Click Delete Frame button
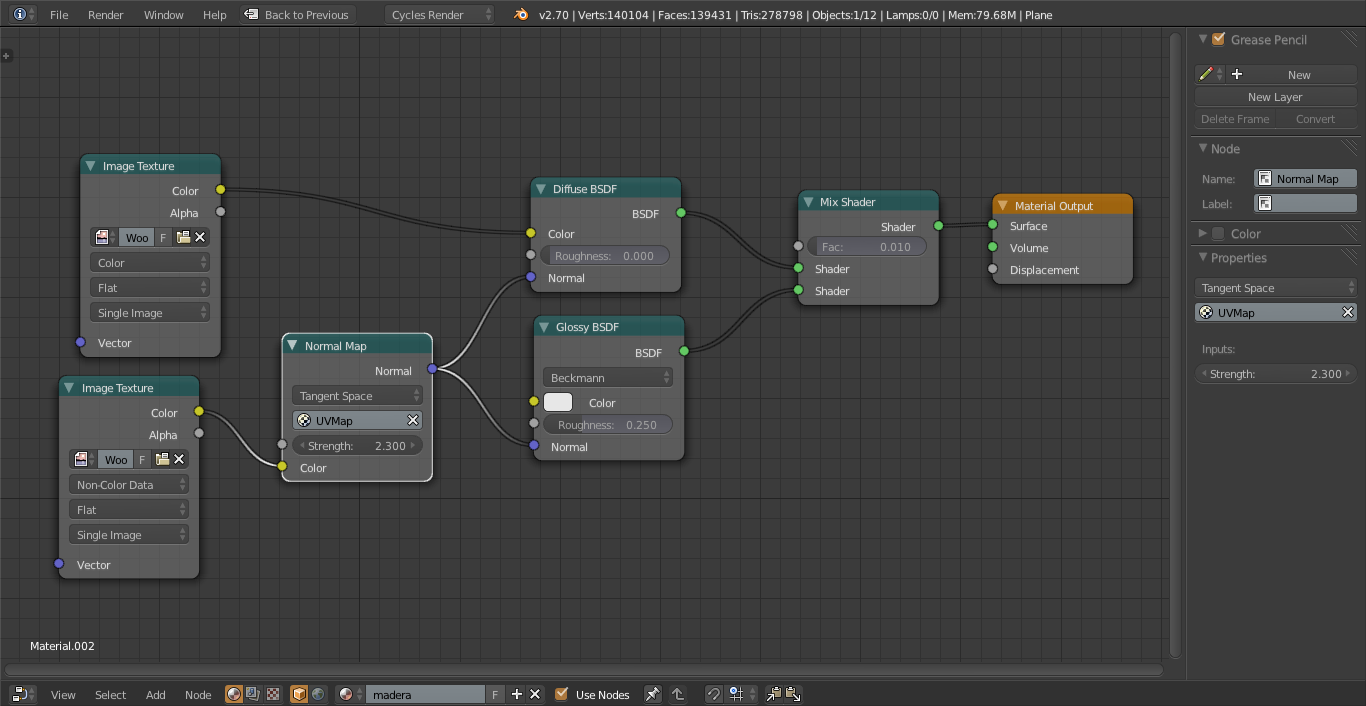Image resolution: width=1366 pixels, height=706 pixels. (1235, 119)
